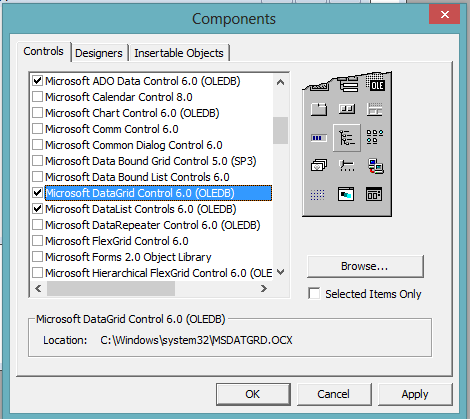This screenshot has width=470, height=419.
Task: Highlight 'Microsoft Common Dialog Control 6.0' row
Action: (134, 145)
